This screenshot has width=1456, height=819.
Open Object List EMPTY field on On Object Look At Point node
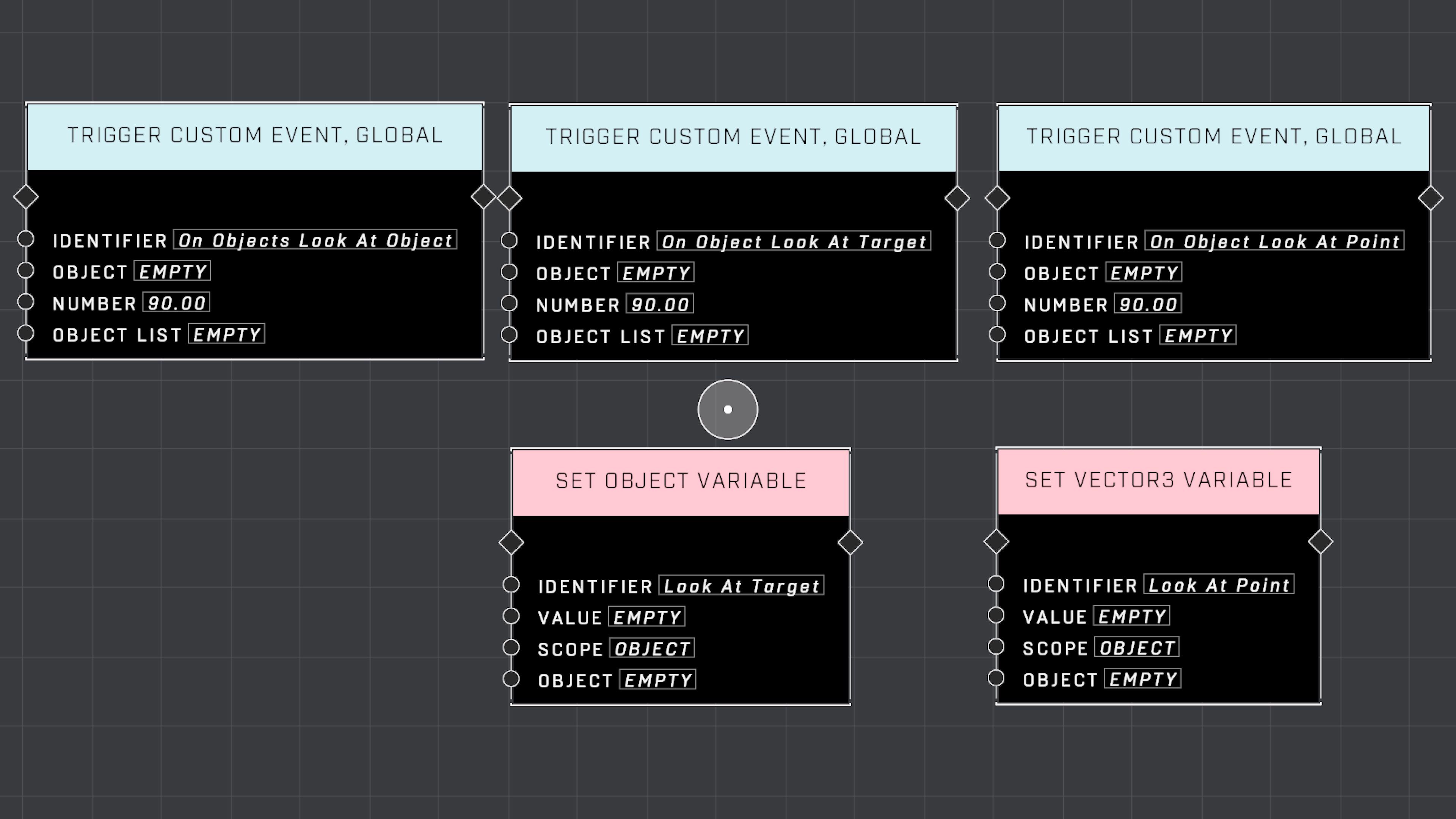[1198, 335]
